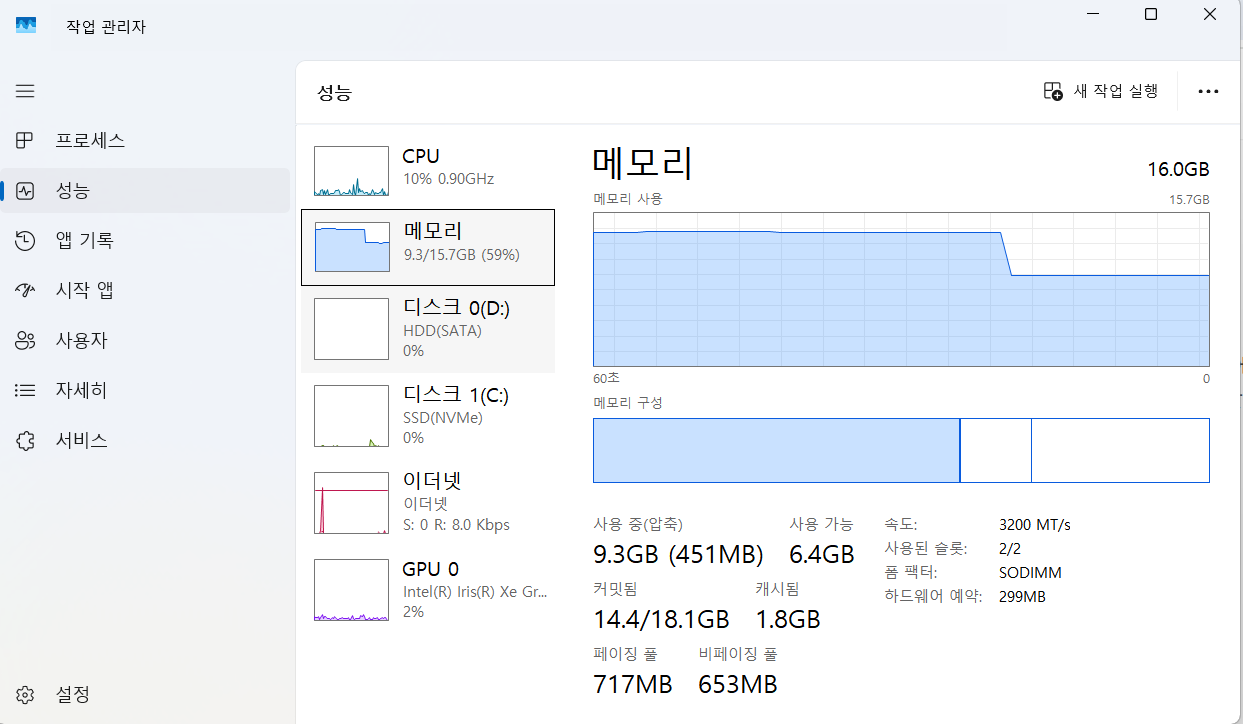Select the 메모리 performance entry
The image size is (1243, 724).
[x=428, y=246]
